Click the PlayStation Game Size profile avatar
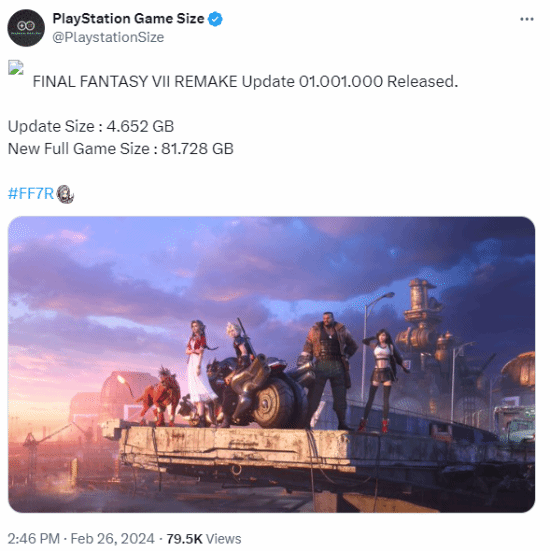Image resolution: width=550 pixels, height=551 pixels. pos(26,28)
